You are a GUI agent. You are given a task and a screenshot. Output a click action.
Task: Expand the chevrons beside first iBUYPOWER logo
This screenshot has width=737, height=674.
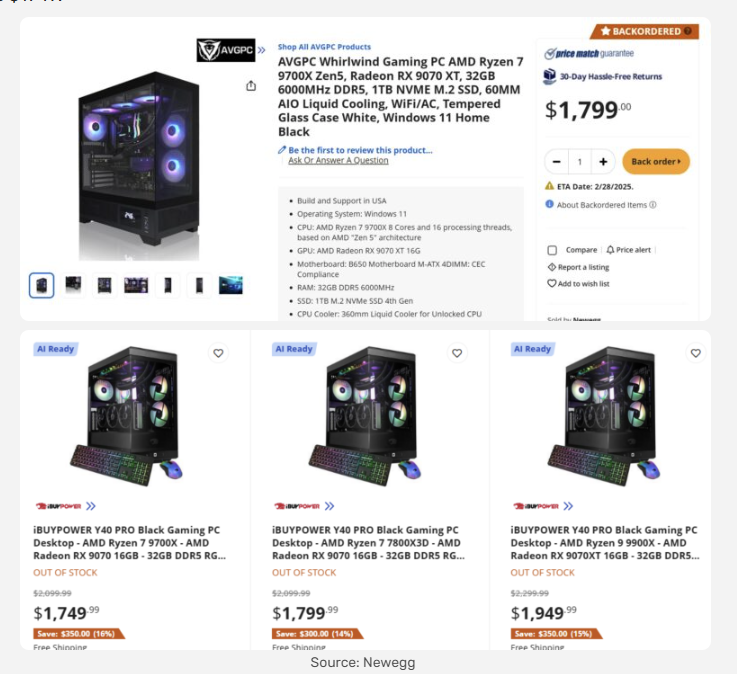click(x=91, y=506)
